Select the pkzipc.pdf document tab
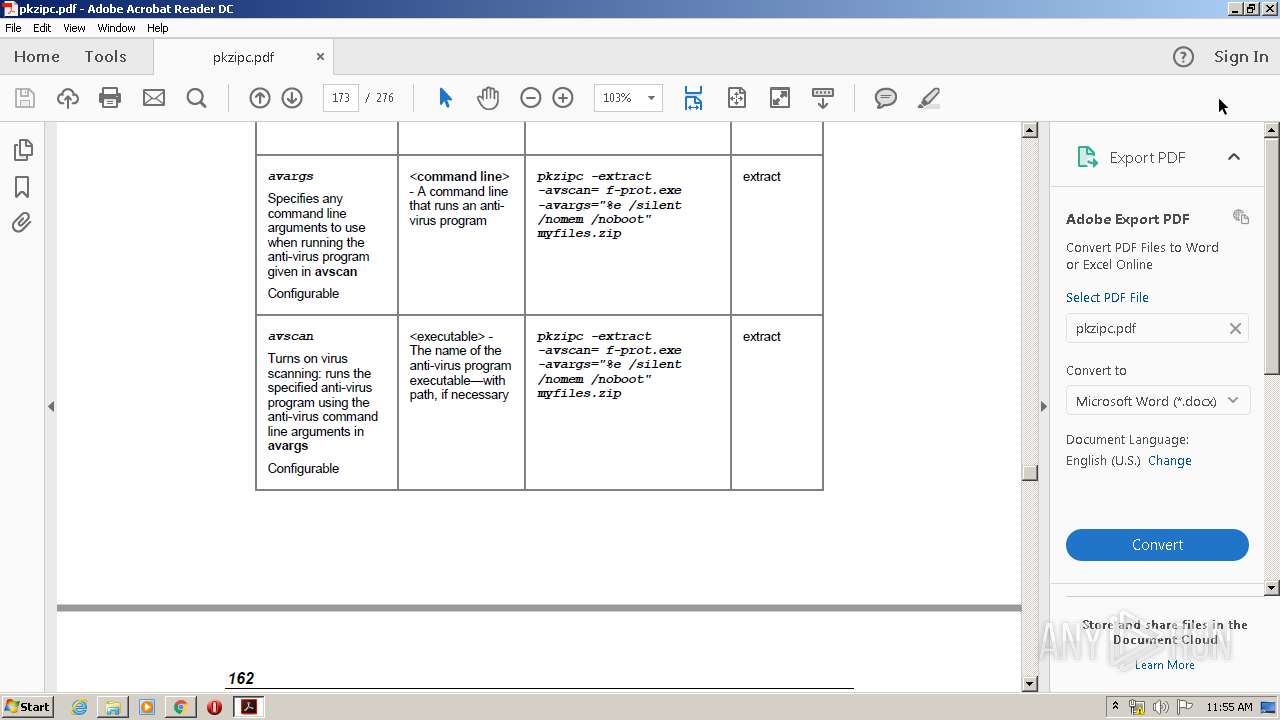This screenshot has width=1280, height=720. [243, 57]
